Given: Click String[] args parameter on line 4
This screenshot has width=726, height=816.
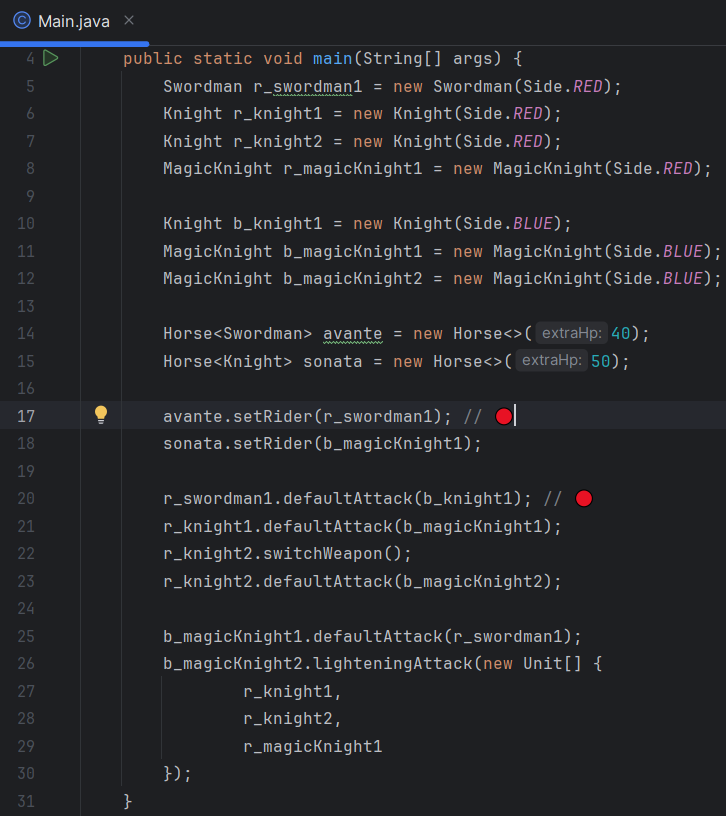Looking at the screenshot, I should point(427,58).
